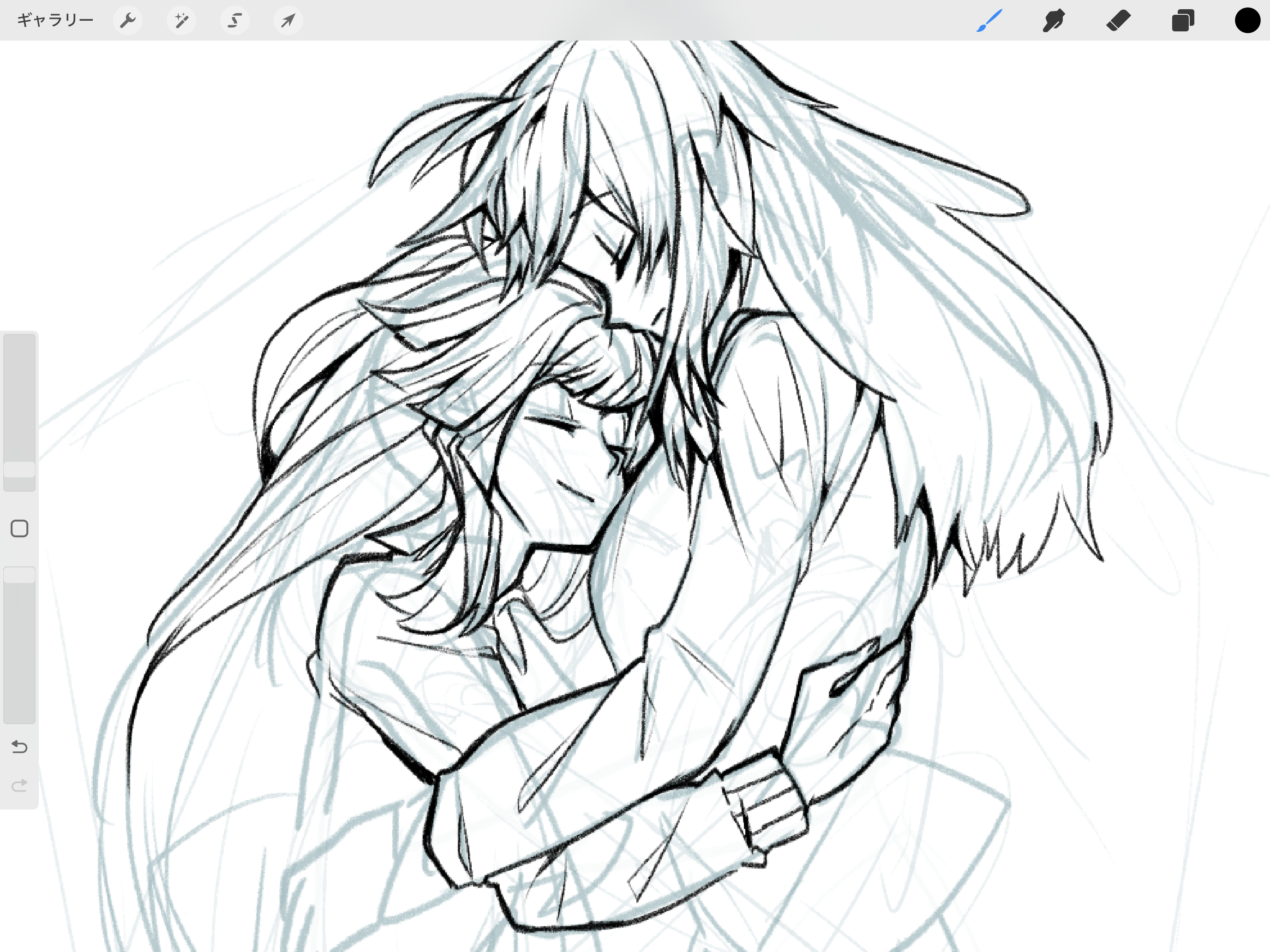Tap the greyed-out redo arrow
Screen dimensions: 1270x952
[x=19, y=785]
